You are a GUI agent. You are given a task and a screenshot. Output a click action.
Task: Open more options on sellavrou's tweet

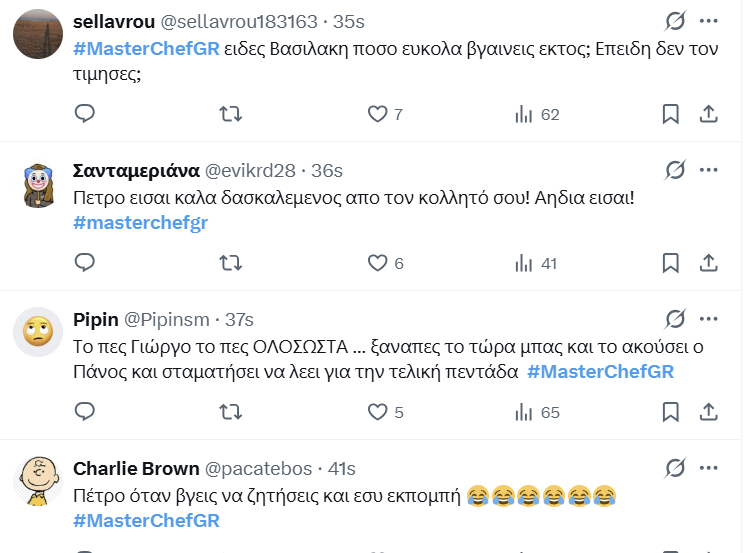[x=708, y=21]
